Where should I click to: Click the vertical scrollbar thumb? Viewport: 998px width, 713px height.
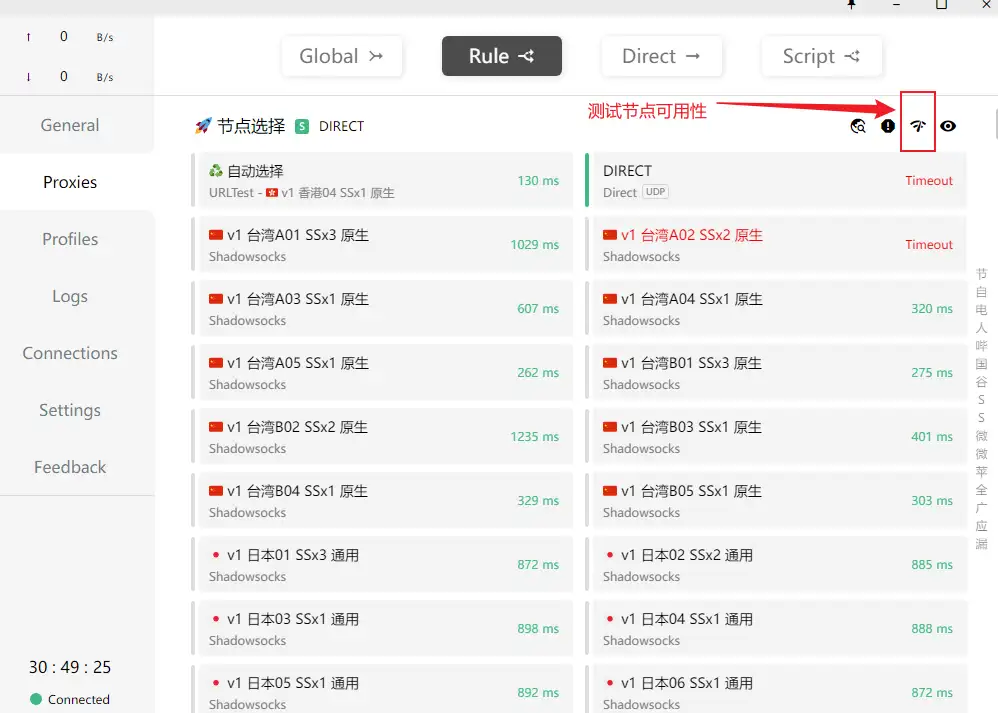click(x=994, y=125)
